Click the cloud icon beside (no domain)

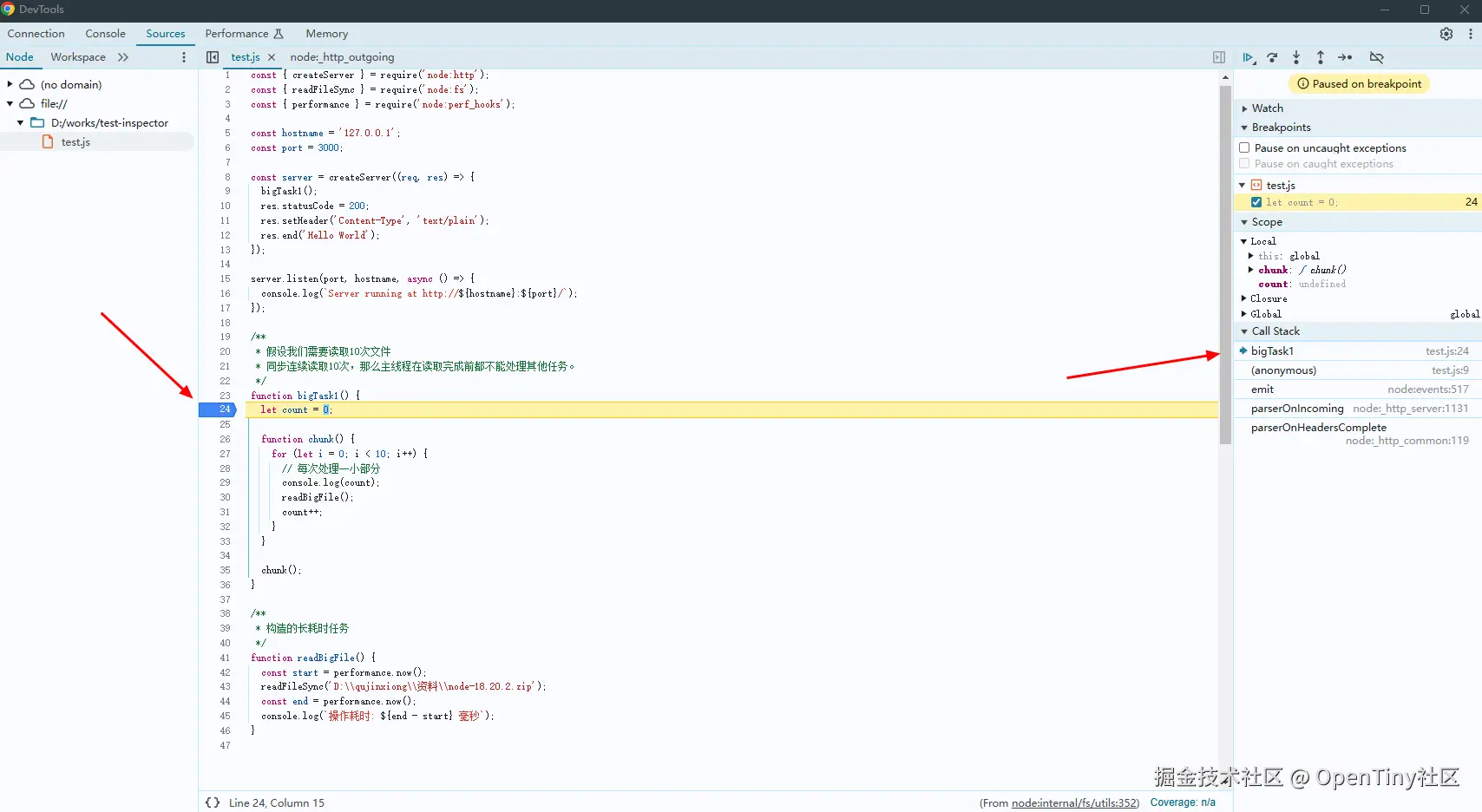(27, 84)
